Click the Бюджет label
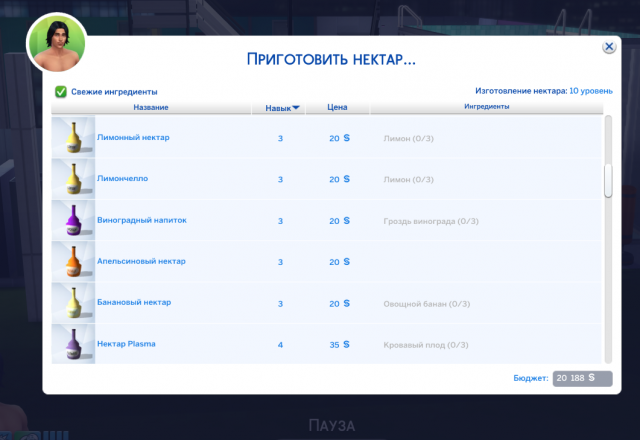 click(531, 378)
